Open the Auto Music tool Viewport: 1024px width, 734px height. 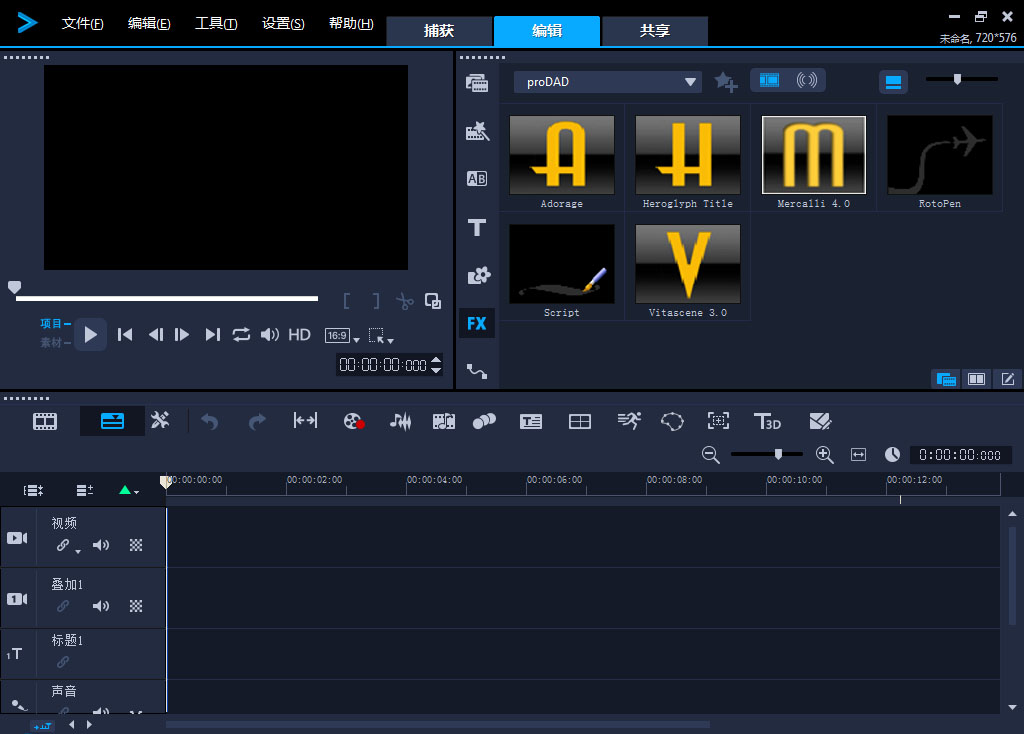443,421
